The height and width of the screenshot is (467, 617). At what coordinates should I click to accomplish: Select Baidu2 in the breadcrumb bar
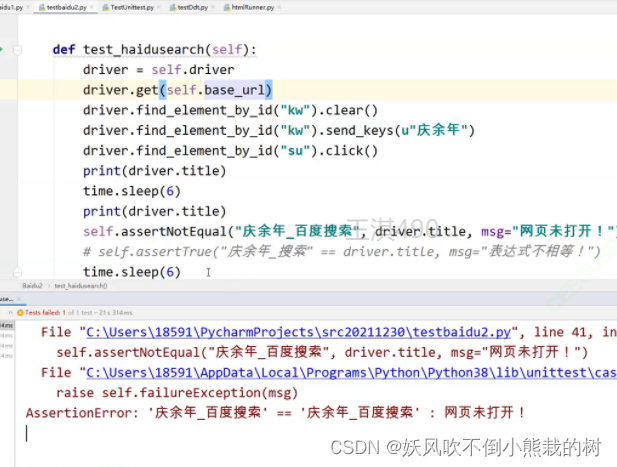33,285
